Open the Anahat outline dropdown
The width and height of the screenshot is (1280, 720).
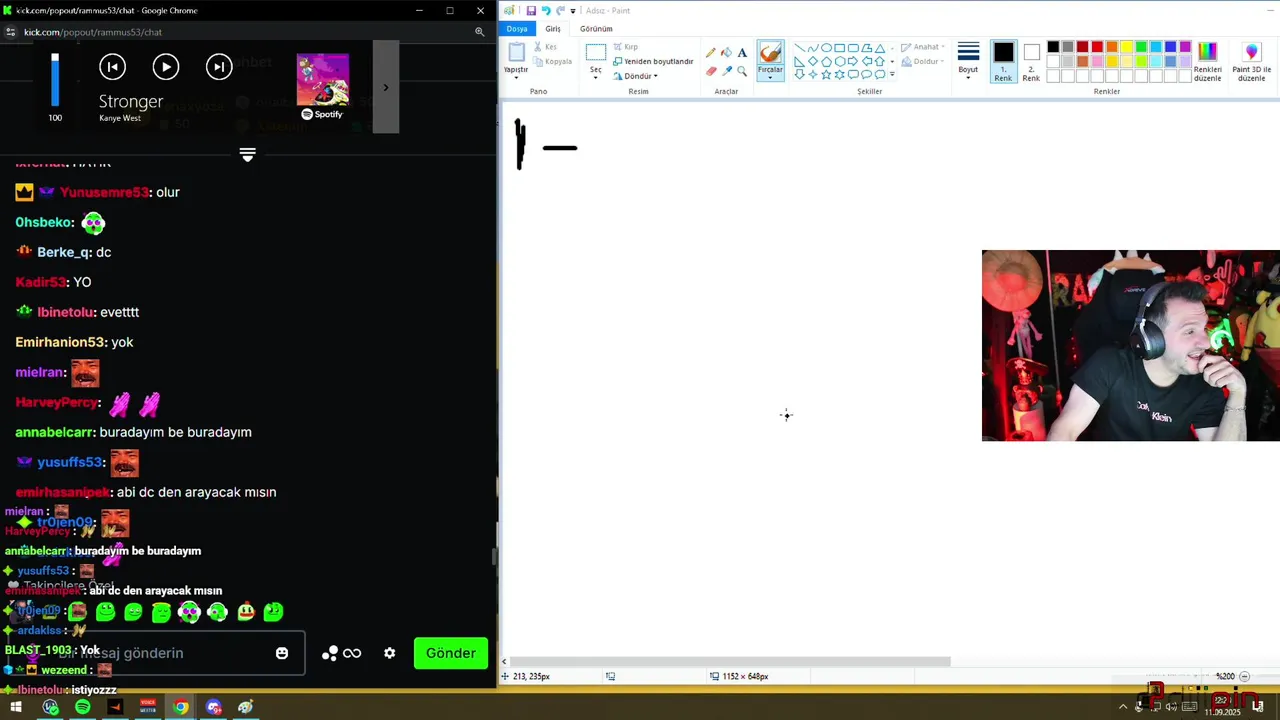point(922,47)
